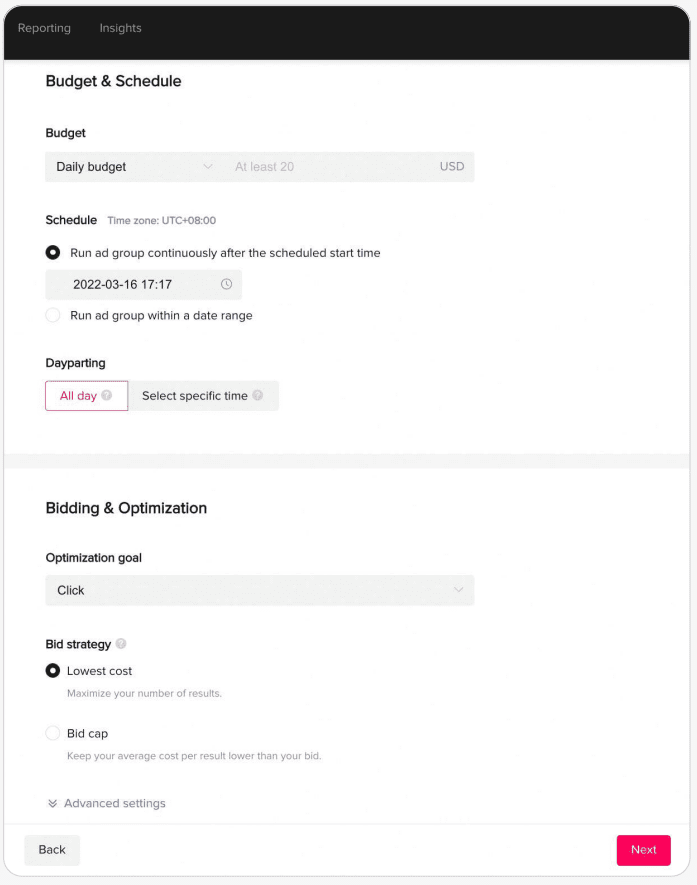Open the Reporting tab
This screenshot has width=697, height=885.
[44, 28]
